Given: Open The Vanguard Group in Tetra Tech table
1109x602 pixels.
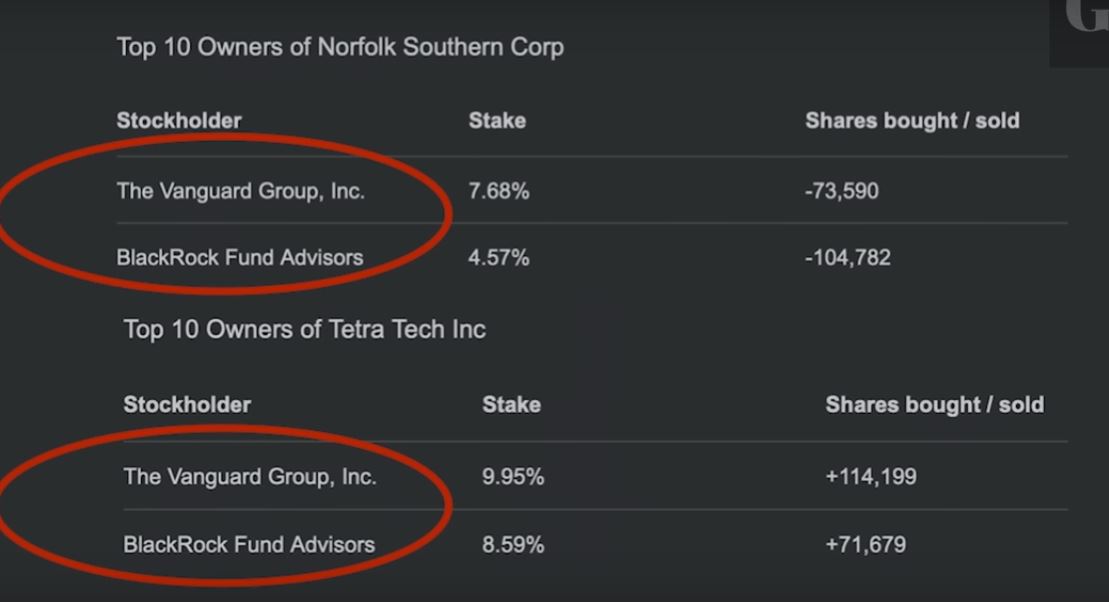Looking at the screenshot, I should (250, 477).
